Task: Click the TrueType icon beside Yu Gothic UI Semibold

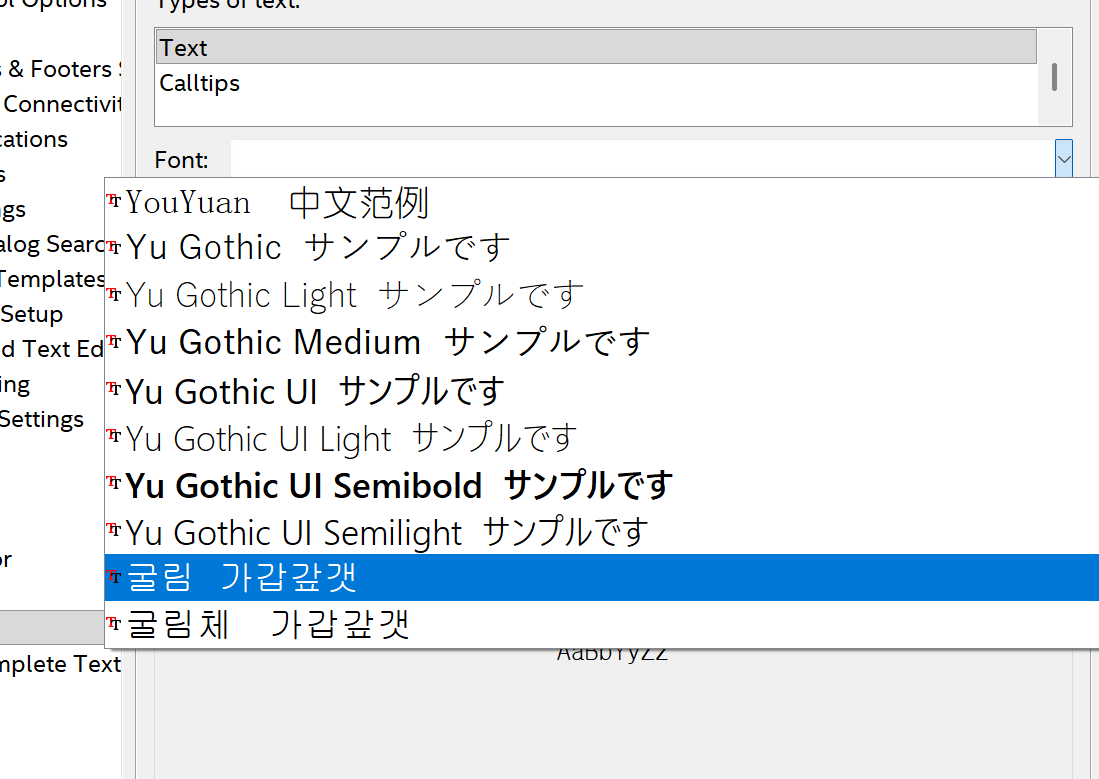Action: click(x=114, y=485)
